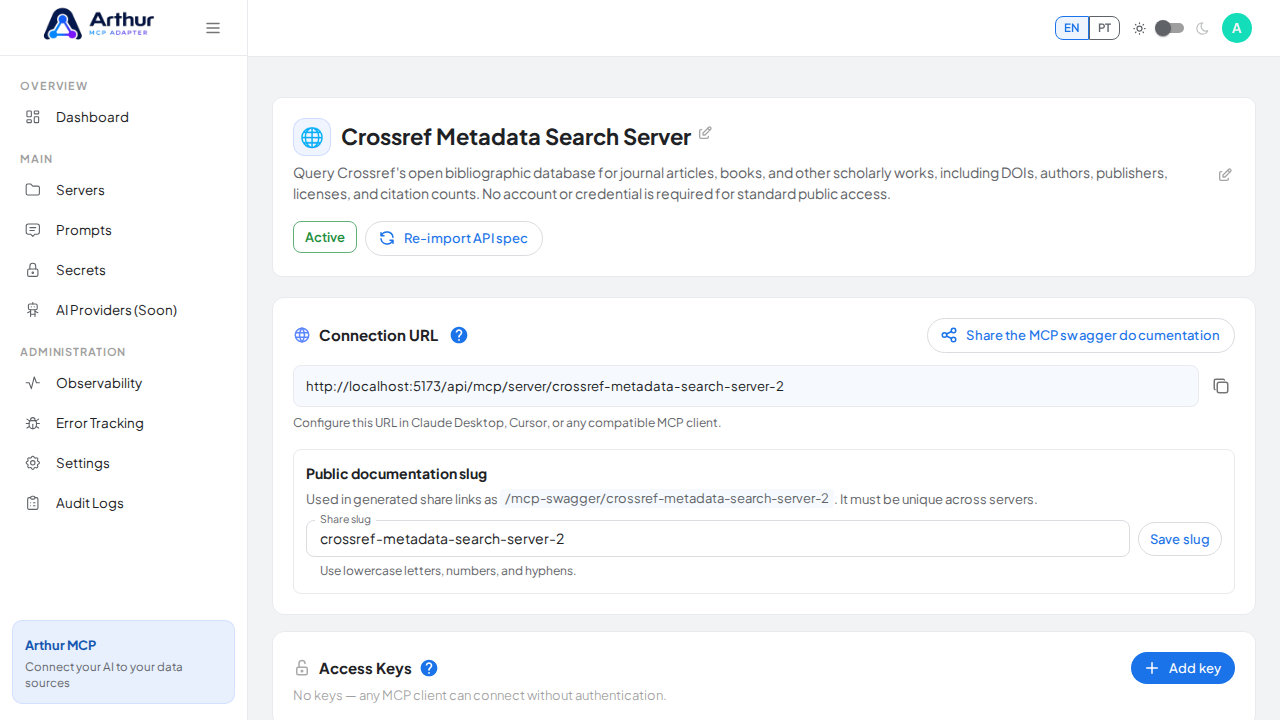Open Secrets page
This screenshot has height=720, width=1280.
pos(124,270)
